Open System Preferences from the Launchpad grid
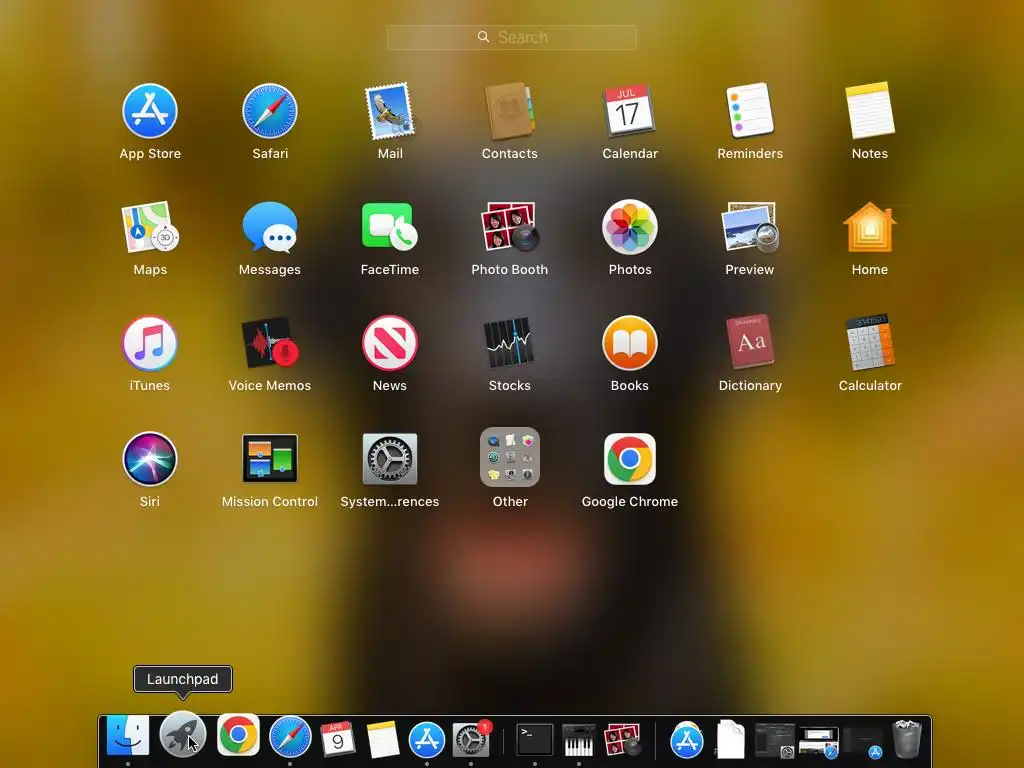 [390, 458]
